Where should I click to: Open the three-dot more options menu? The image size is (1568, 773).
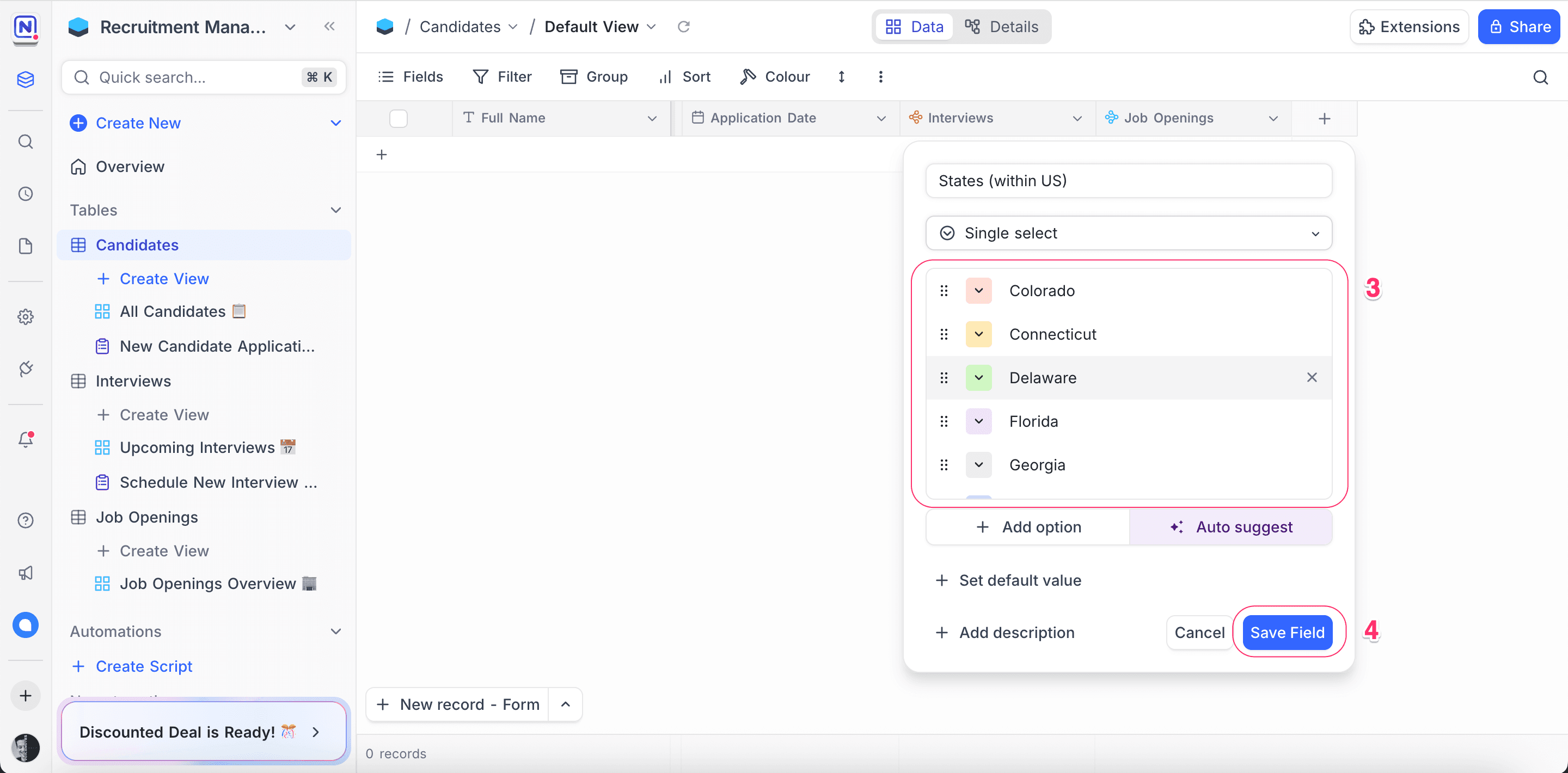coord(880,77)
